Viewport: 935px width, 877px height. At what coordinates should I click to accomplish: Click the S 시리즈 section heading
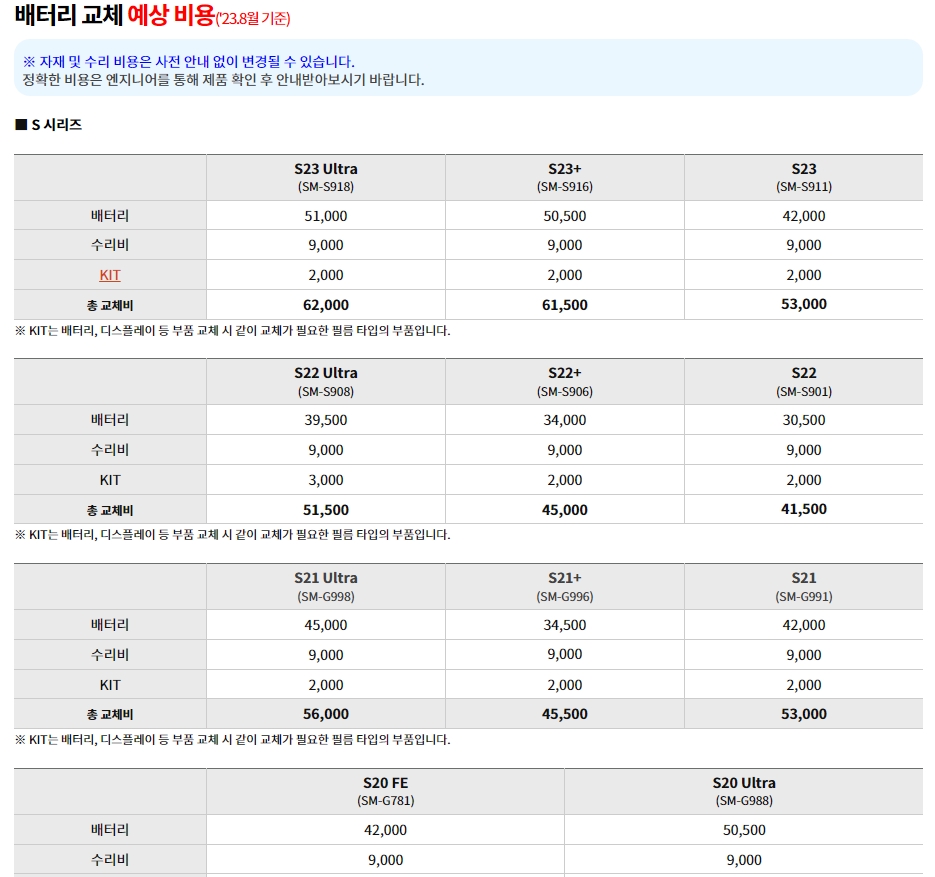pos(45,125)
